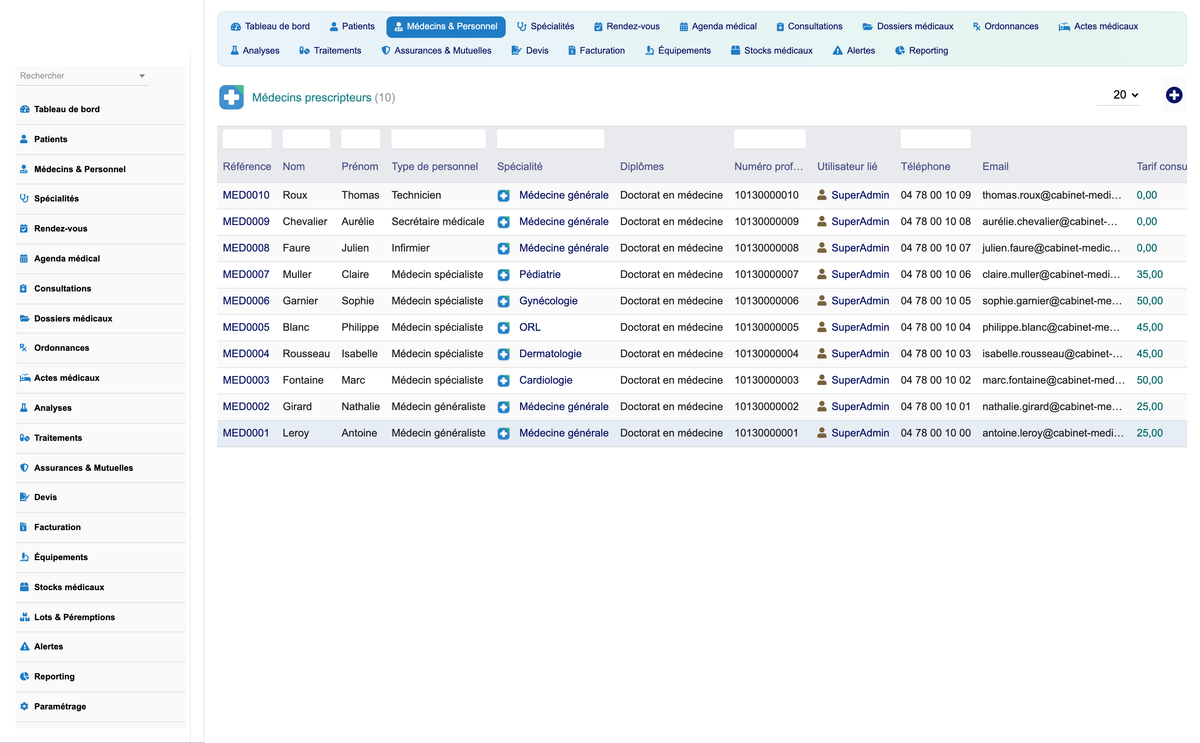Click the sidebar Reporting pie chart icon
This screenshot has width=1200, height=743.
coord(25,676)
